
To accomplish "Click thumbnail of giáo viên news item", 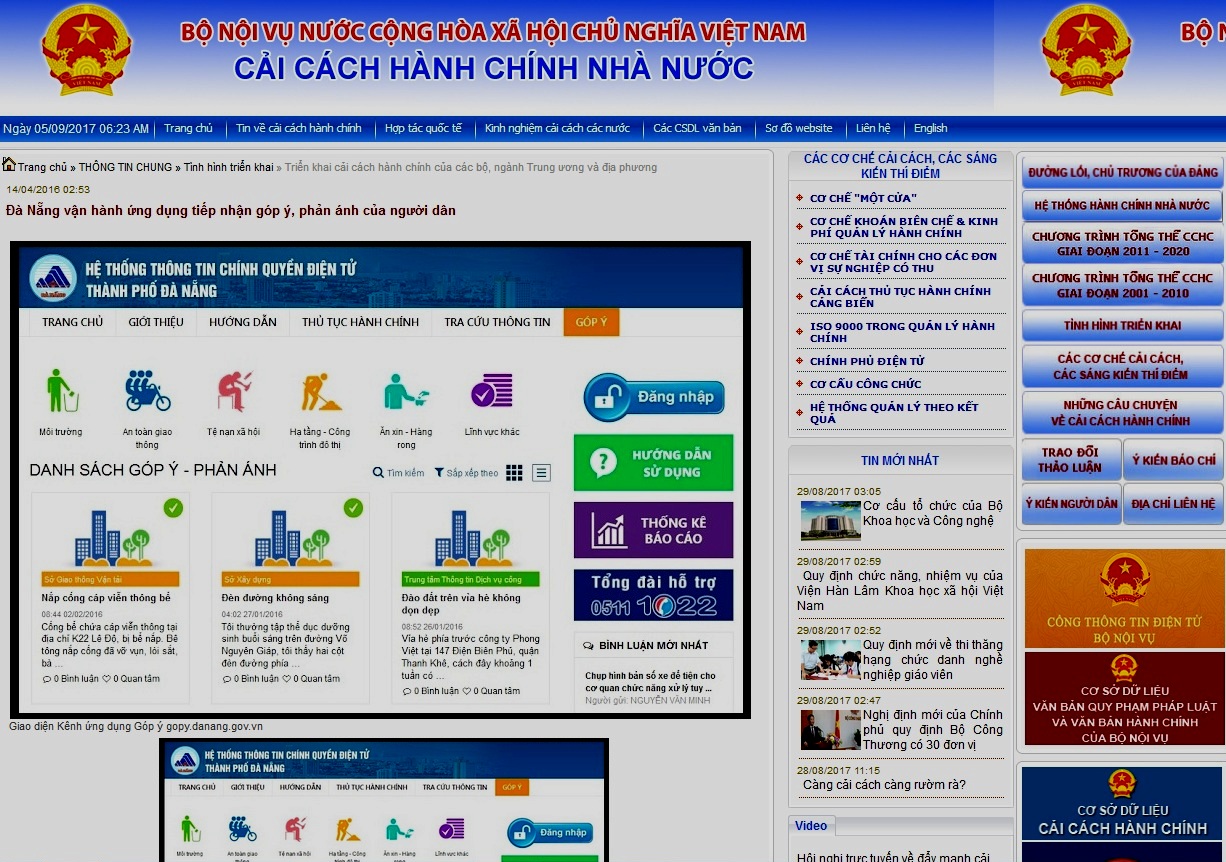I will pos(830,660).
